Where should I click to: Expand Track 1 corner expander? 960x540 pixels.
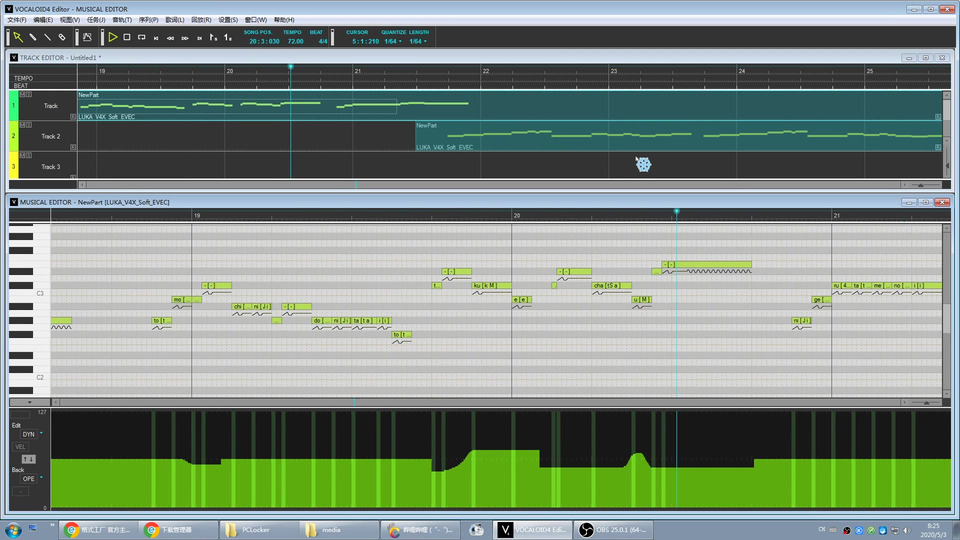coord(73,116)
